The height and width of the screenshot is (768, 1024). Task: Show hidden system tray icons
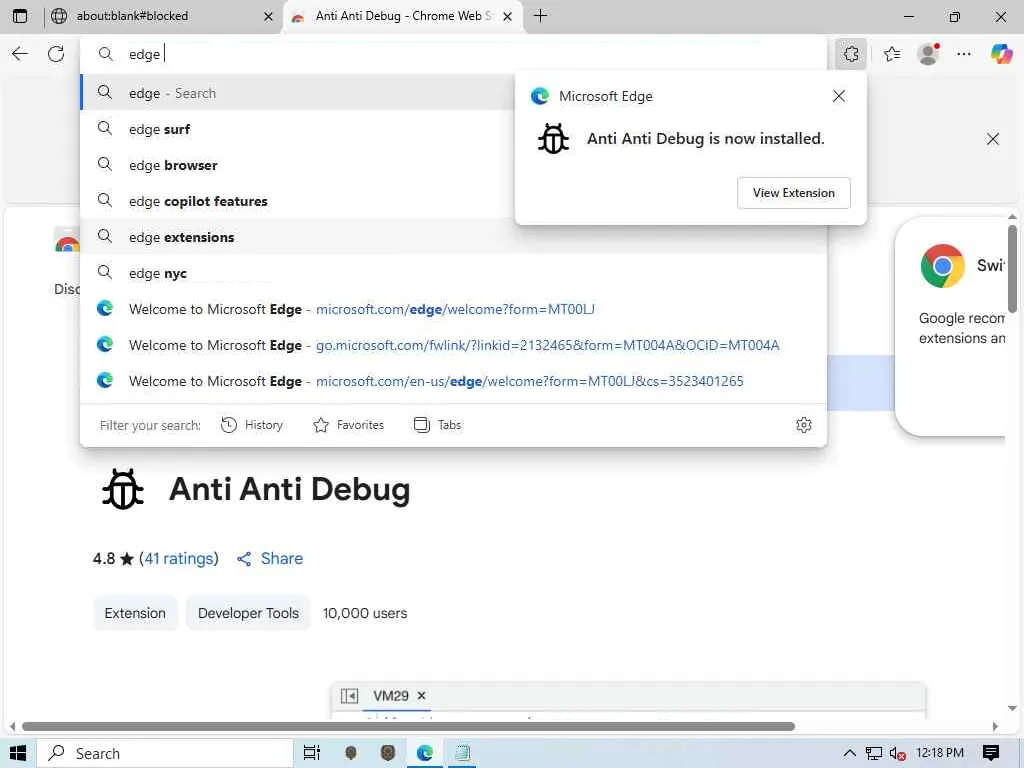850,753
